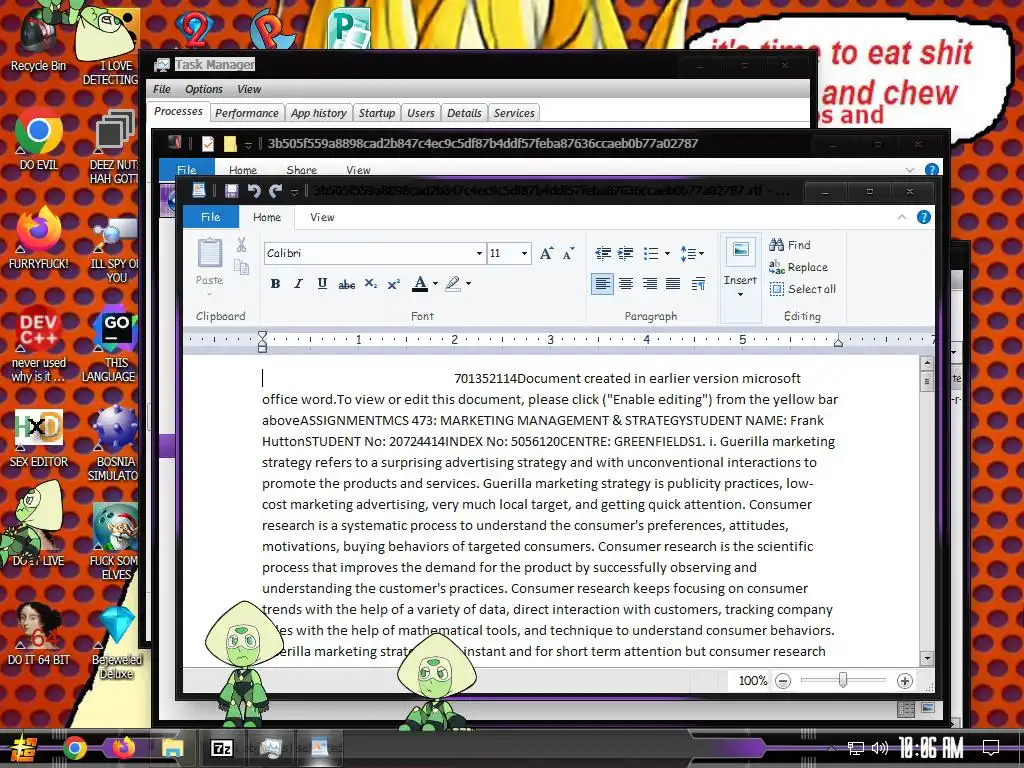
Task: Open 7-Zip from the taskbar
Action: pyautogui.click(x=221, y=748)
